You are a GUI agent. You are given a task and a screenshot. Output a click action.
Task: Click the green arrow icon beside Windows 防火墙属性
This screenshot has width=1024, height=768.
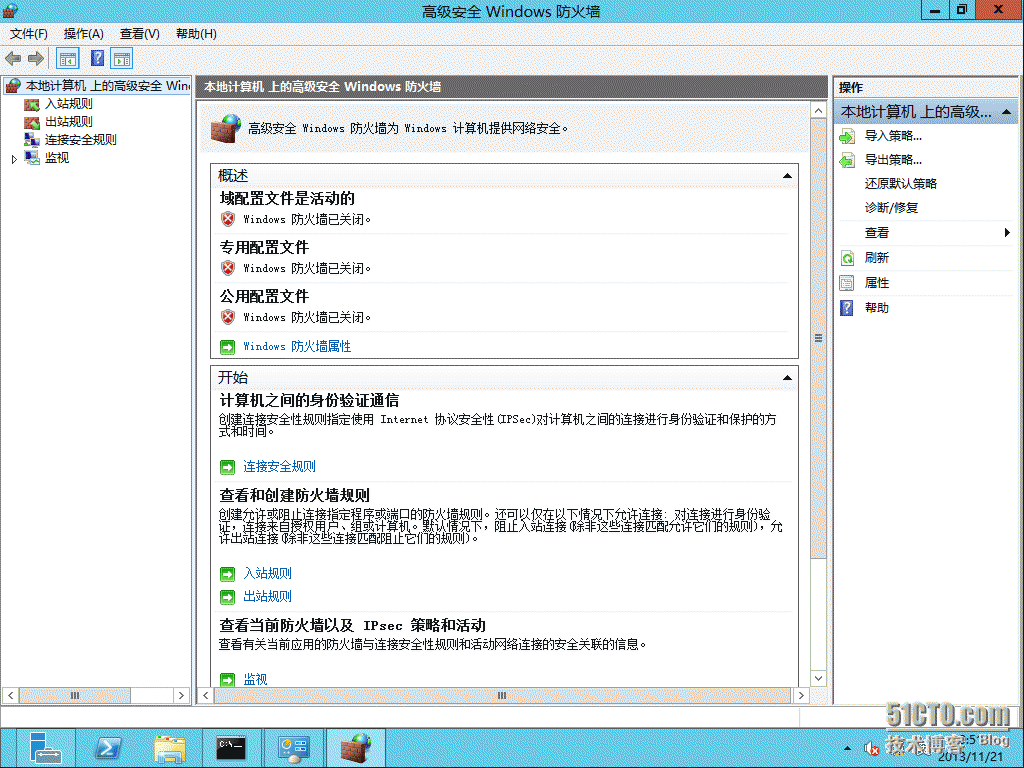pos(227,347)
